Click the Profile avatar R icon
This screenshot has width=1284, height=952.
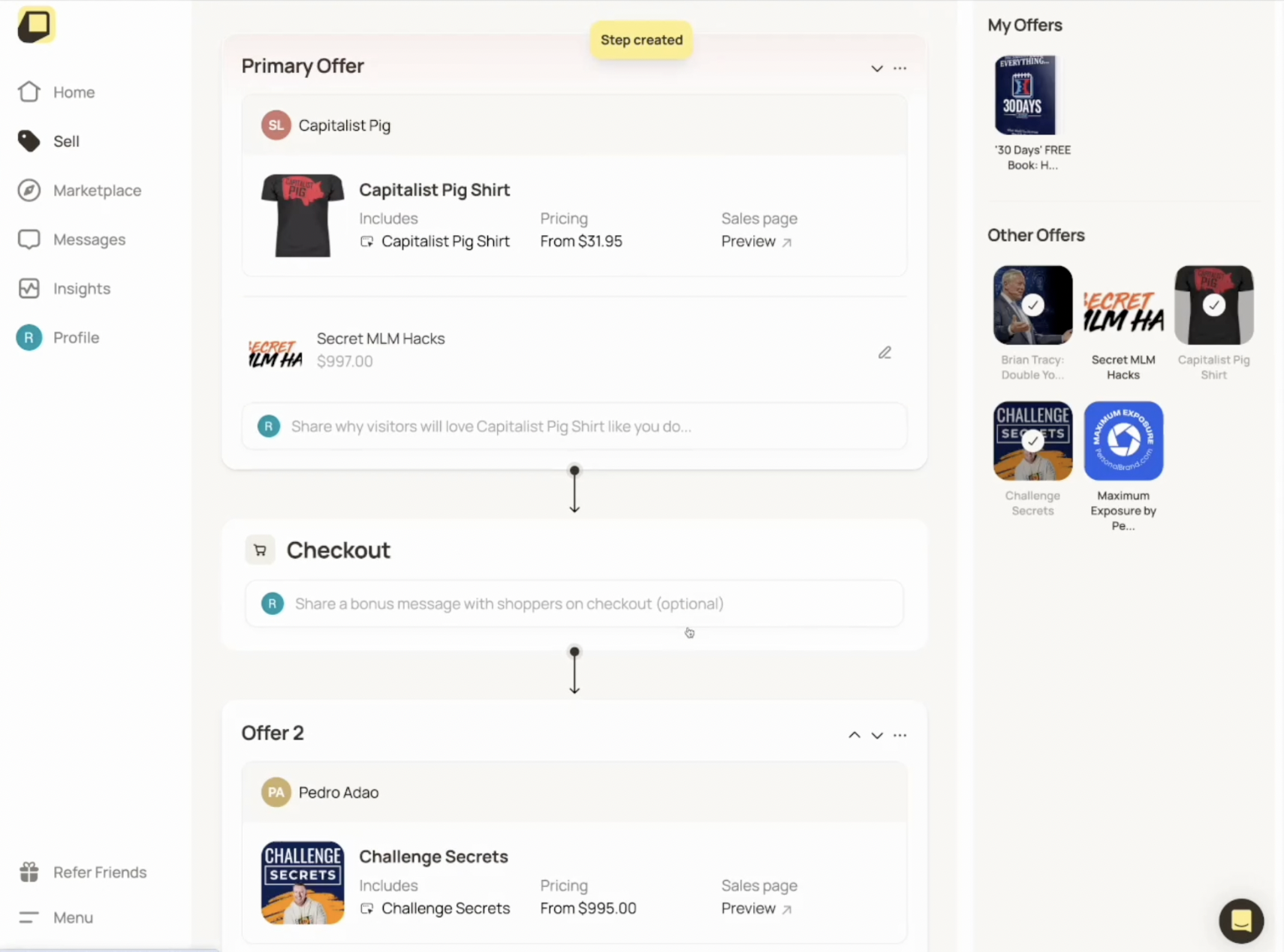(x=29, y=338)
